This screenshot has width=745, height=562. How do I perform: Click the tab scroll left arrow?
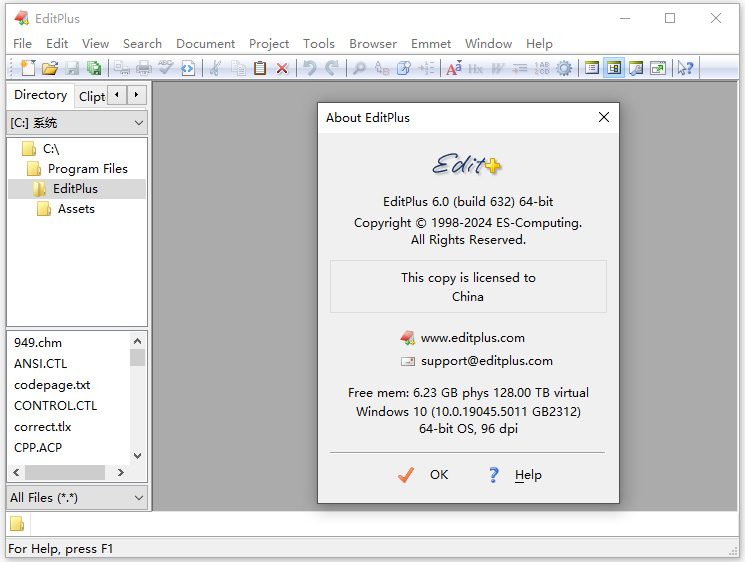117,95
